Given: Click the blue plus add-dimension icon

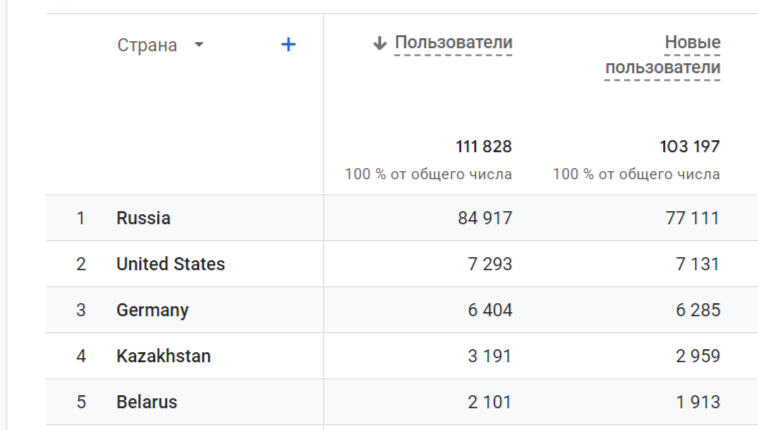Looking at the screenshot, I should [288, 45].
